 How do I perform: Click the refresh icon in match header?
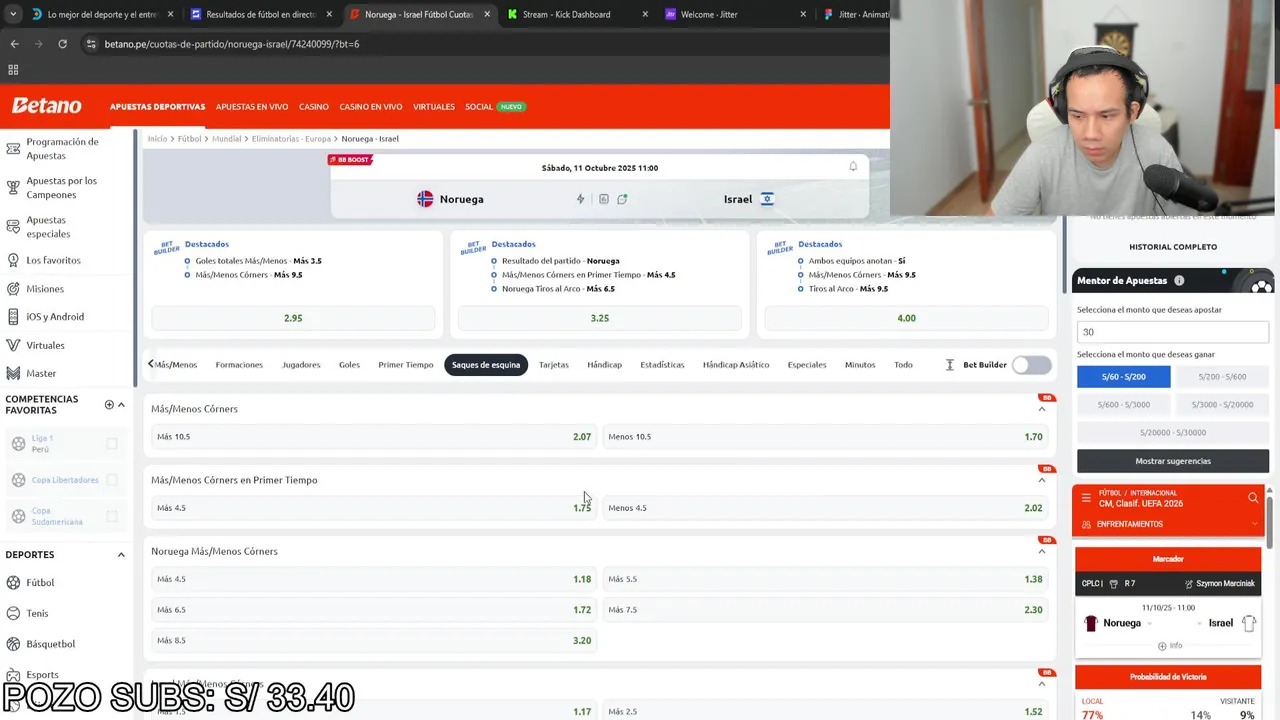point(622,199)
